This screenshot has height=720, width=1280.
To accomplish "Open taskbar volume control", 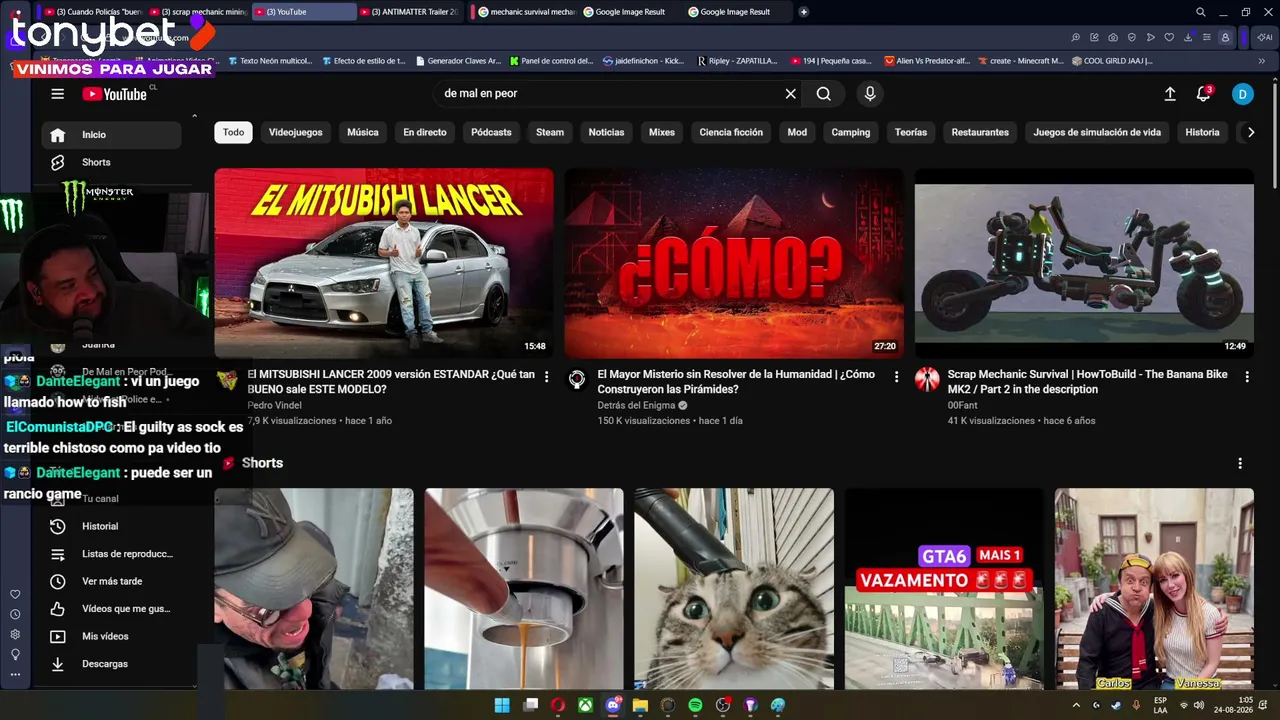I will pos(1199,705).
